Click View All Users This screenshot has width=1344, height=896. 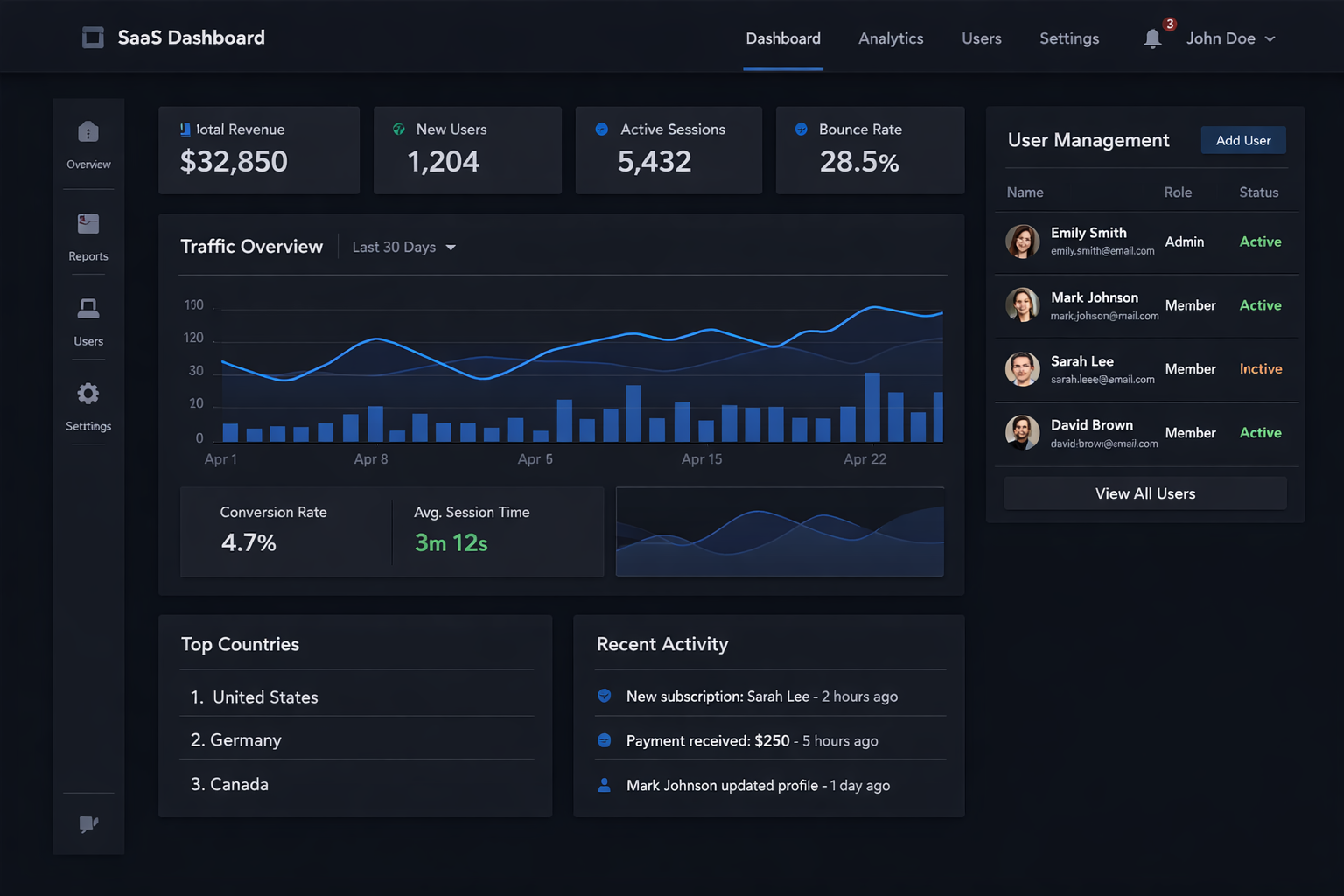point(1144,493)
